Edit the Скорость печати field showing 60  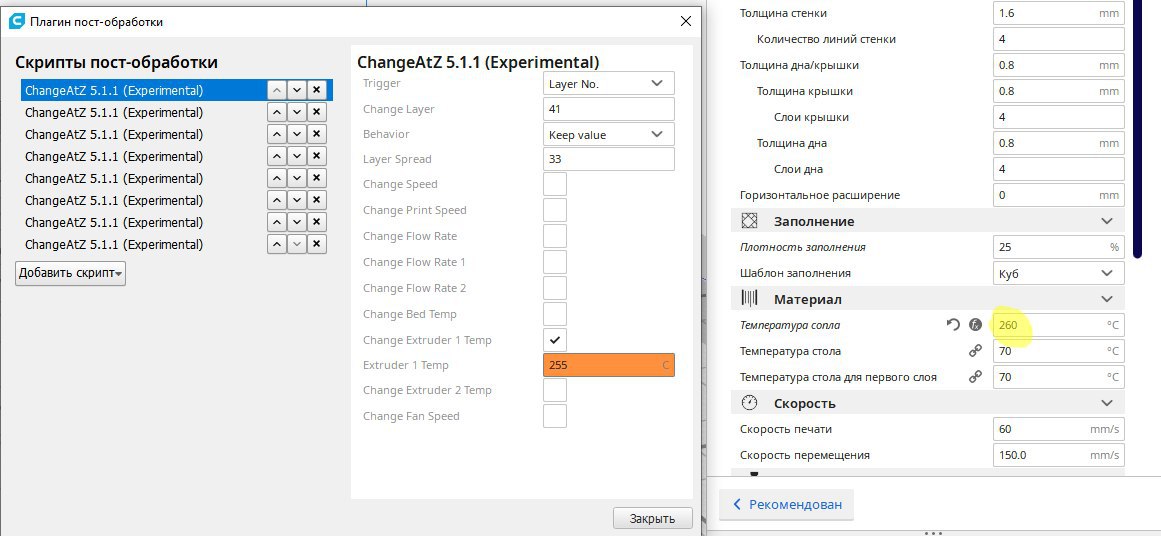pos(1058,429)
